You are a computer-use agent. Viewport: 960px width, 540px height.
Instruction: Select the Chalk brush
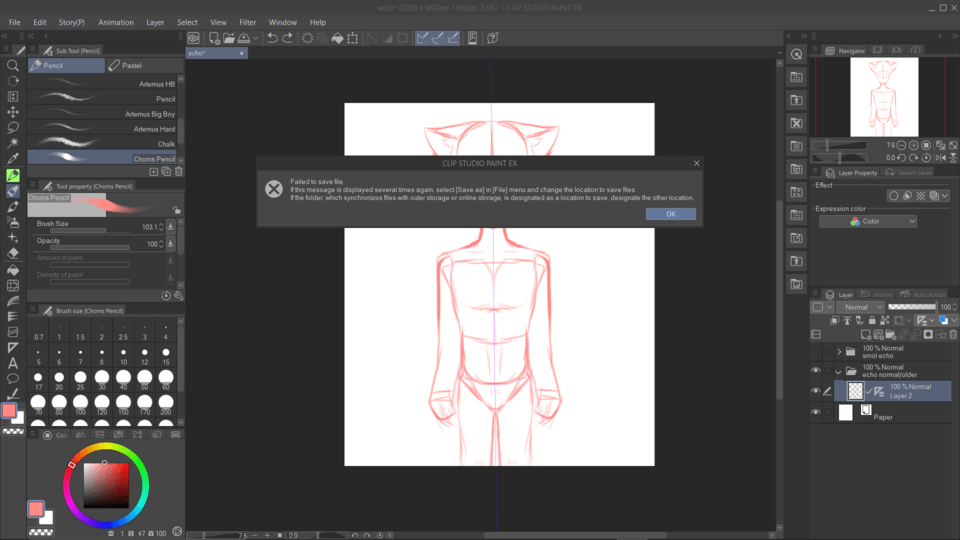(x=102, y=144)
